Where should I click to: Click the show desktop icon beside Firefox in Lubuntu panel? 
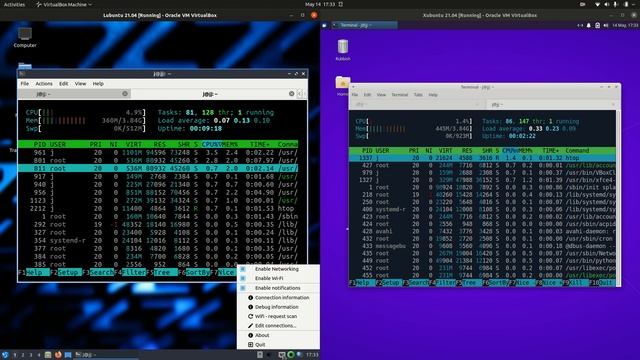(x=68, y=355)
